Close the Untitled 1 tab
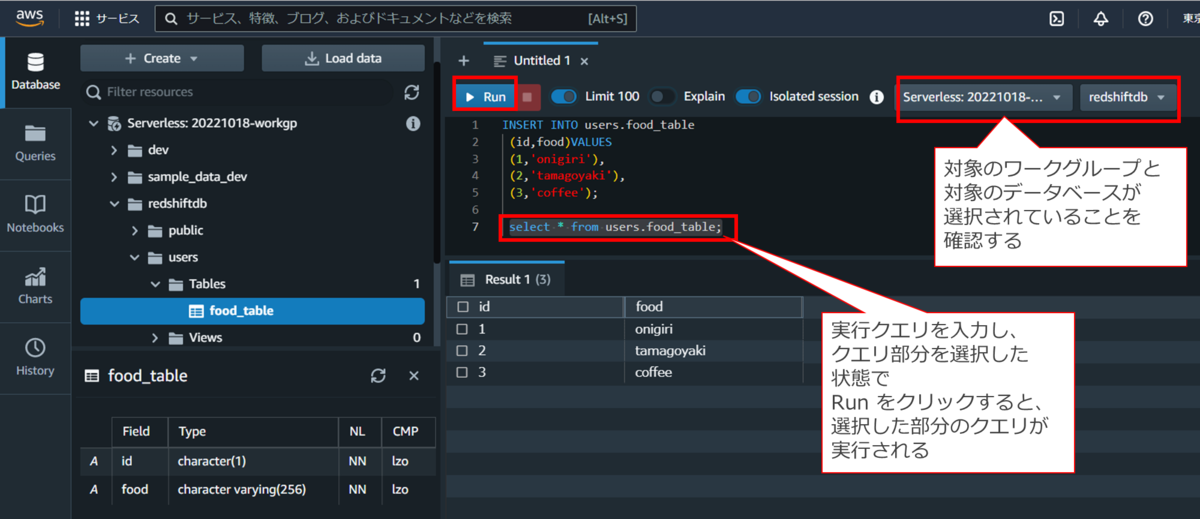 583,61
